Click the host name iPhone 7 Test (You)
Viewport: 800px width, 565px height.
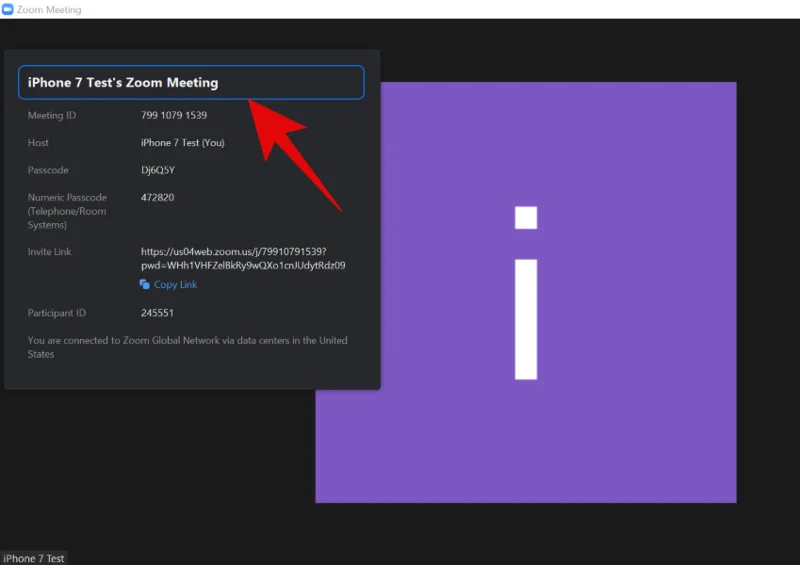(x=183, y=143)
